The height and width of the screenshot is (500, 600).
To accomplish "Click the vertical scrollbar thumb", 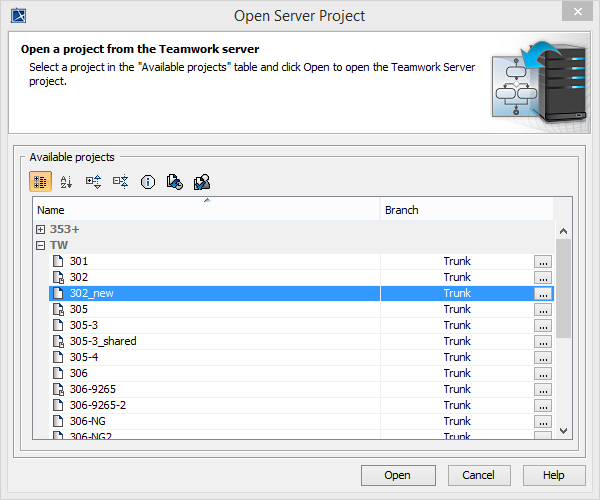I will [563, 288].
